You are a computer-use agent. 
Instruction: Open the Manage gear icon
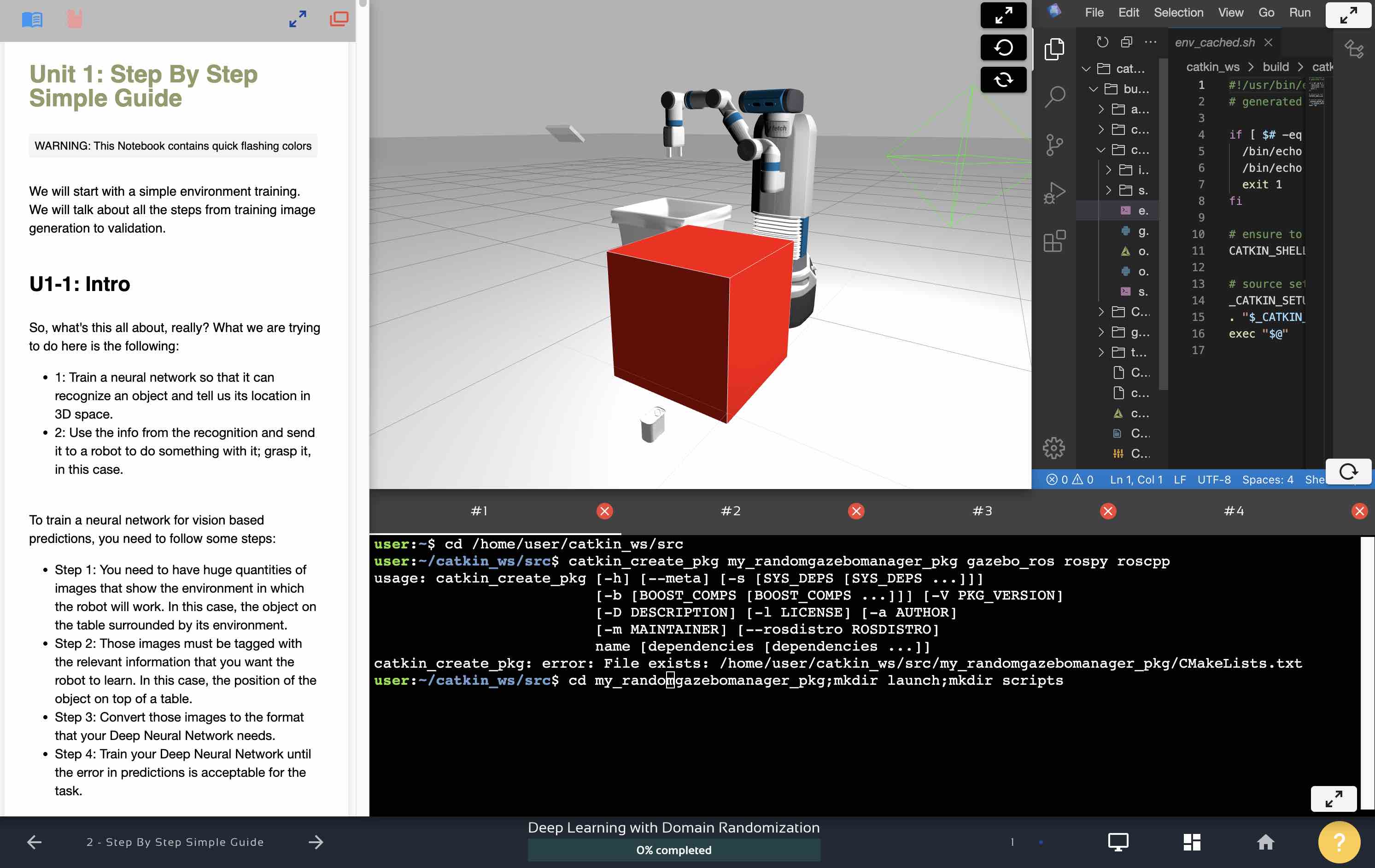1054,448
